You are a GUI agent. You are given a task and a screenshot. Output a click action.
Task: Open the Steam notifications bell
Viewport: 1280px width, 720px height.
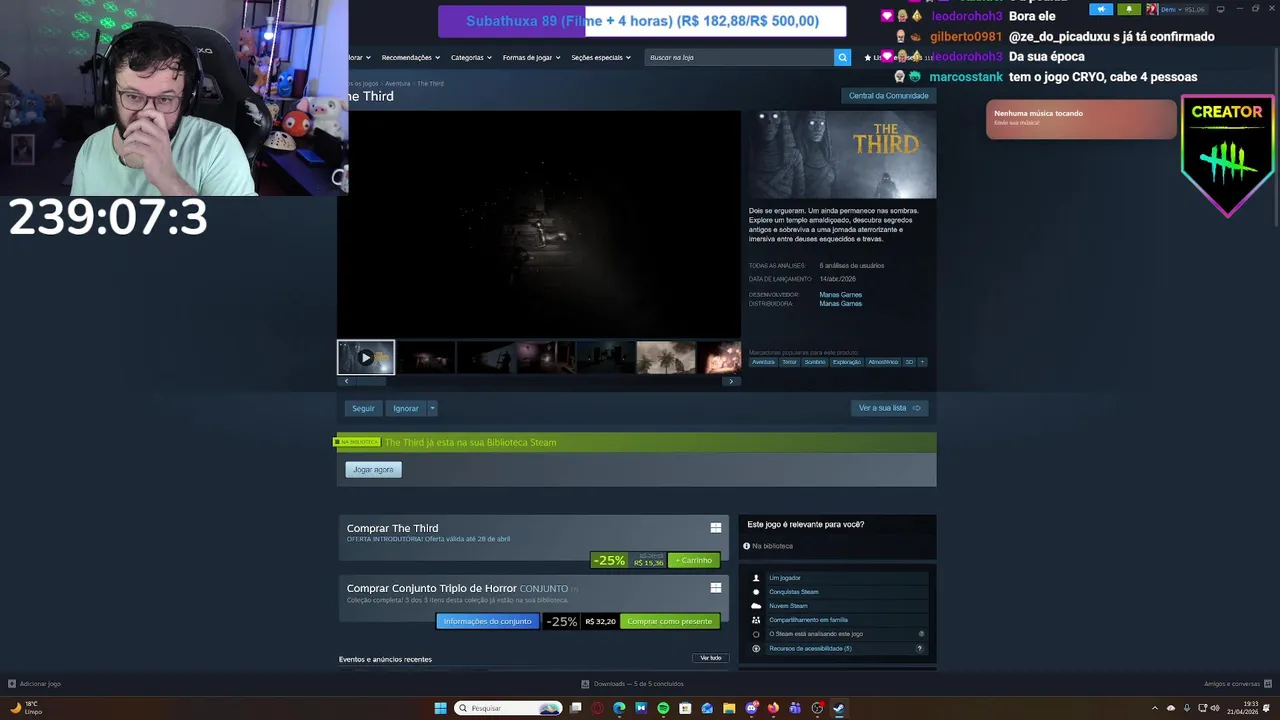pos(1129,9)
